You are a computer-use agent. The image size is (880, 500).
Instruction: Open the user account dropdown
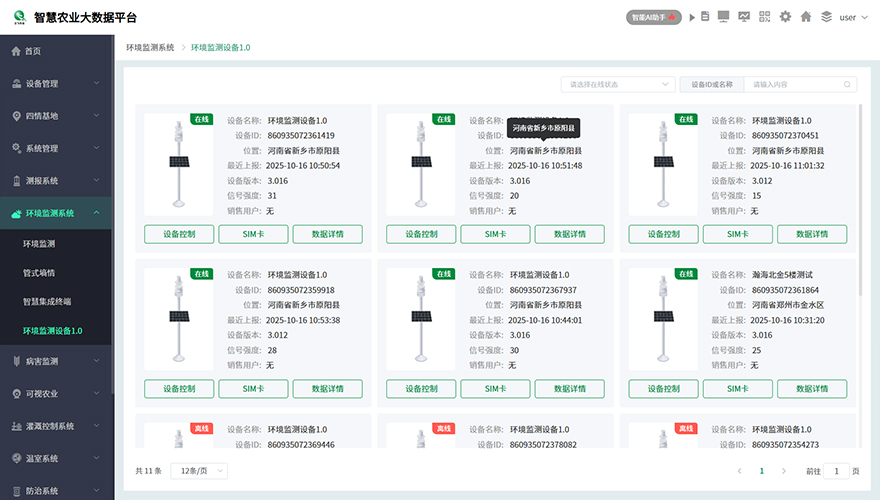pos(853,17)
